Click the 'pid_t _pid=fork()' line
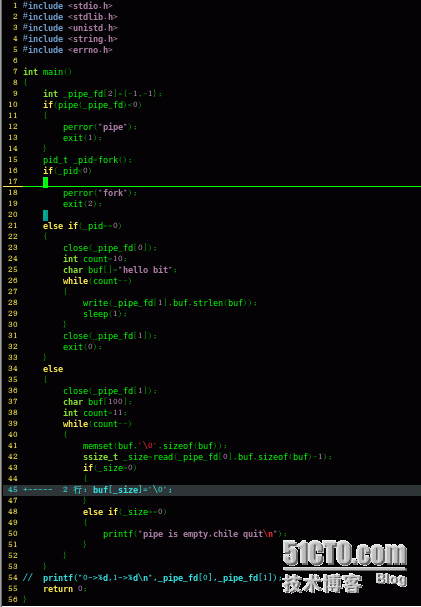 pyautogui.click(x=87, y=160)
